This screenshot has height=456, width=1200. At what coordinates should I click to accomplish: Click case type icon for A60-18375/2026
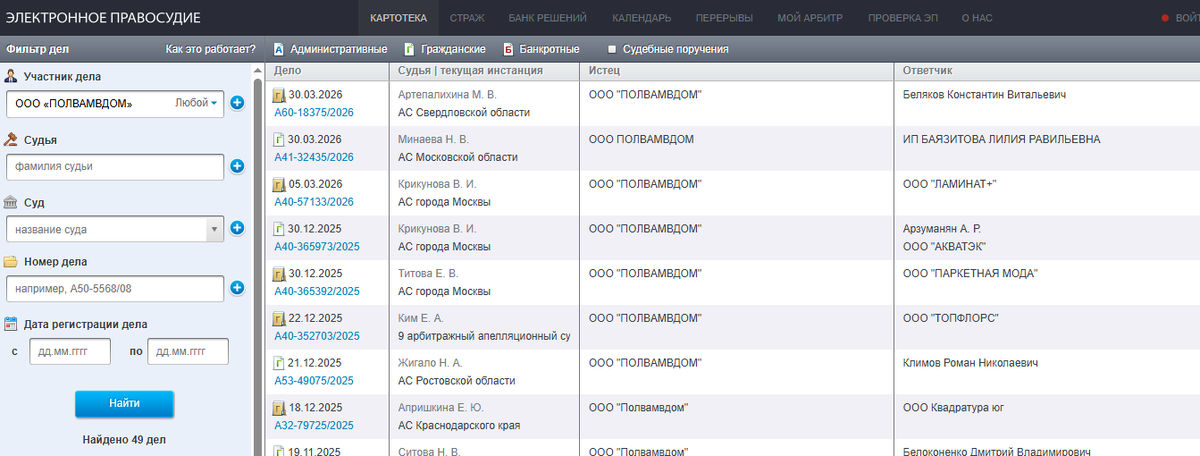pyautogui.click(x=280, y=95)
